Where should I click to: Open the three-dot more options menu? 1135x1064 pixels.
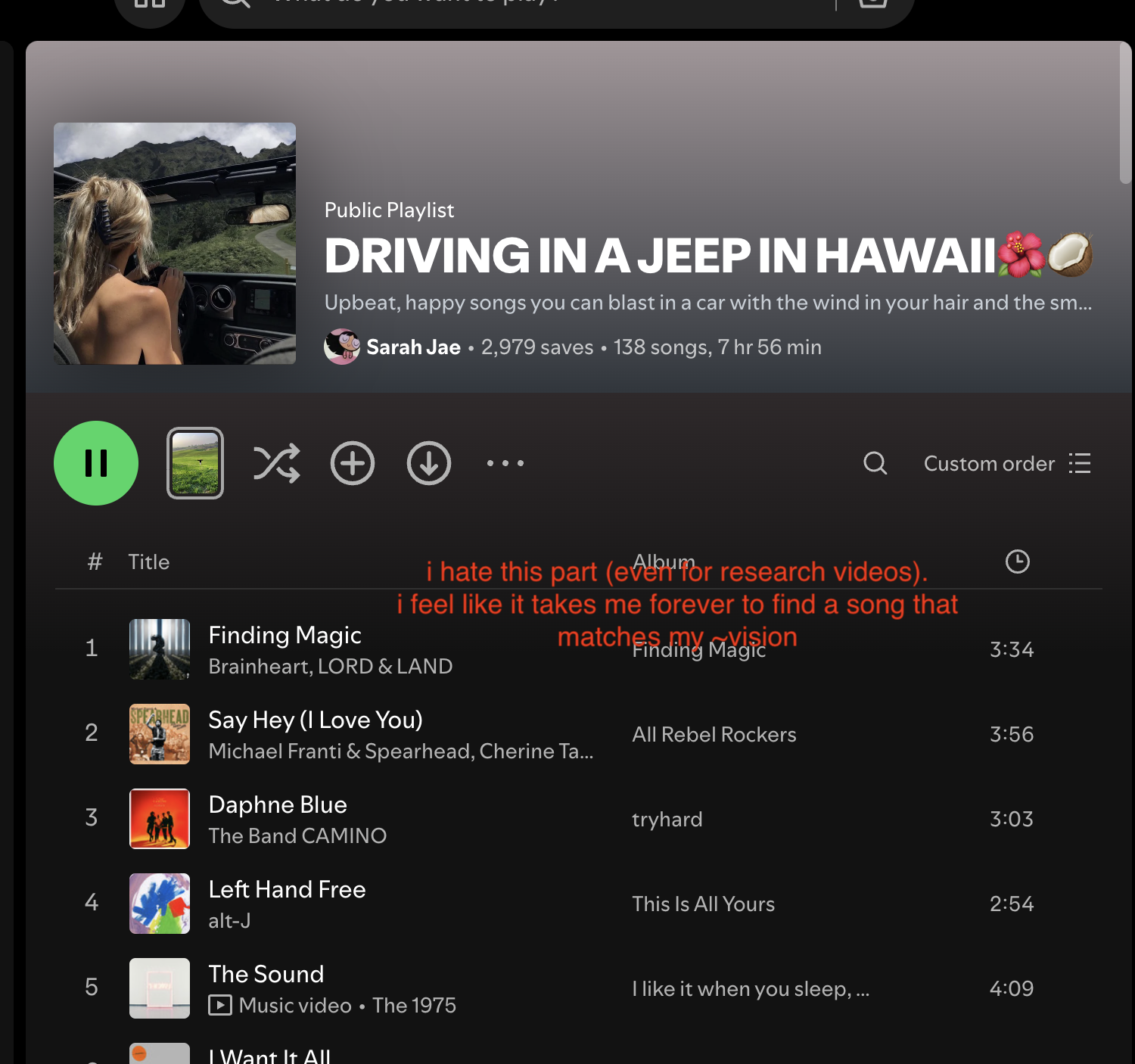click(505, 463)
